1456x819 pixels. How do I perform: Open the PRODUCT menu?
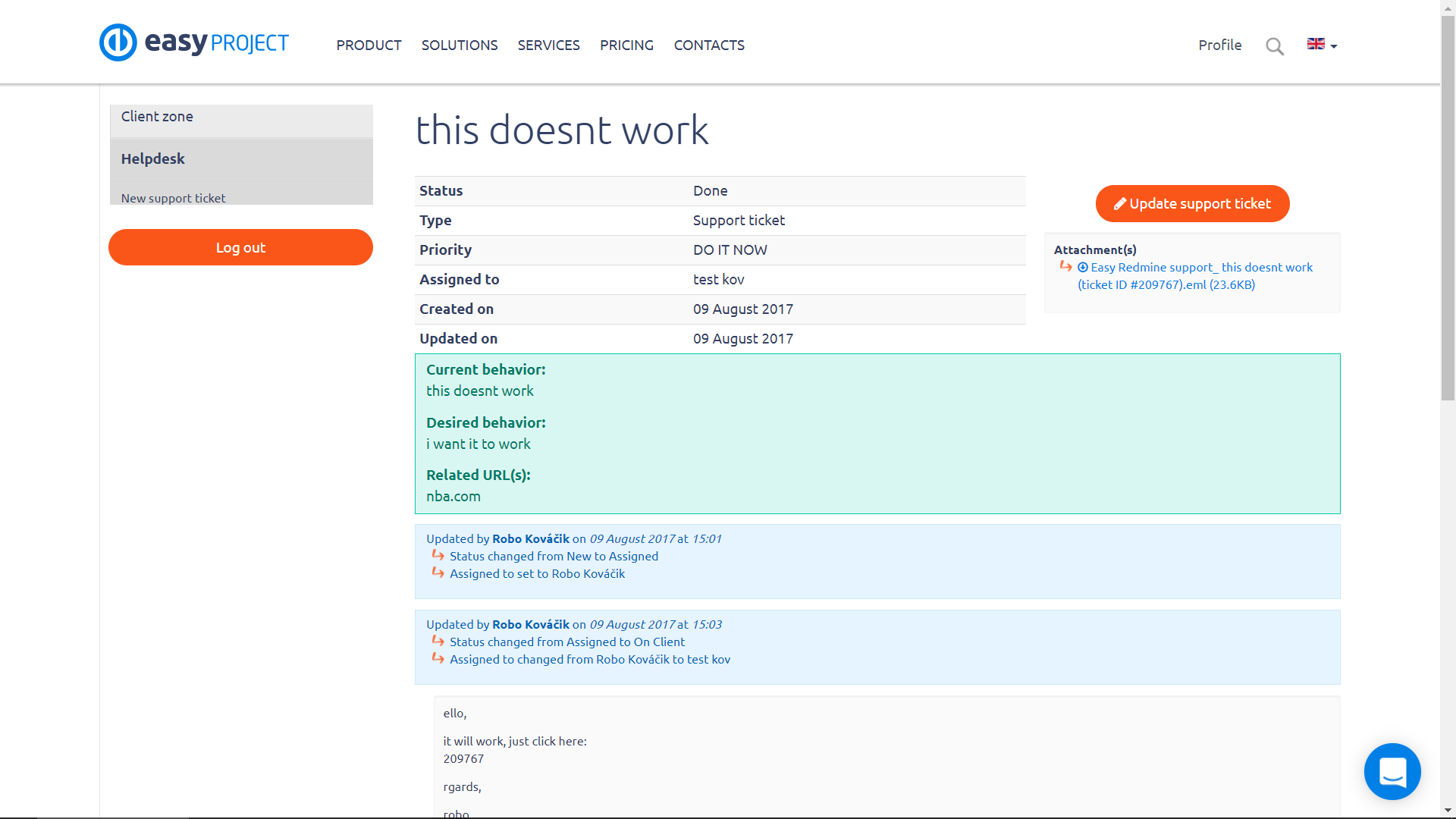[x=369, y=45]
